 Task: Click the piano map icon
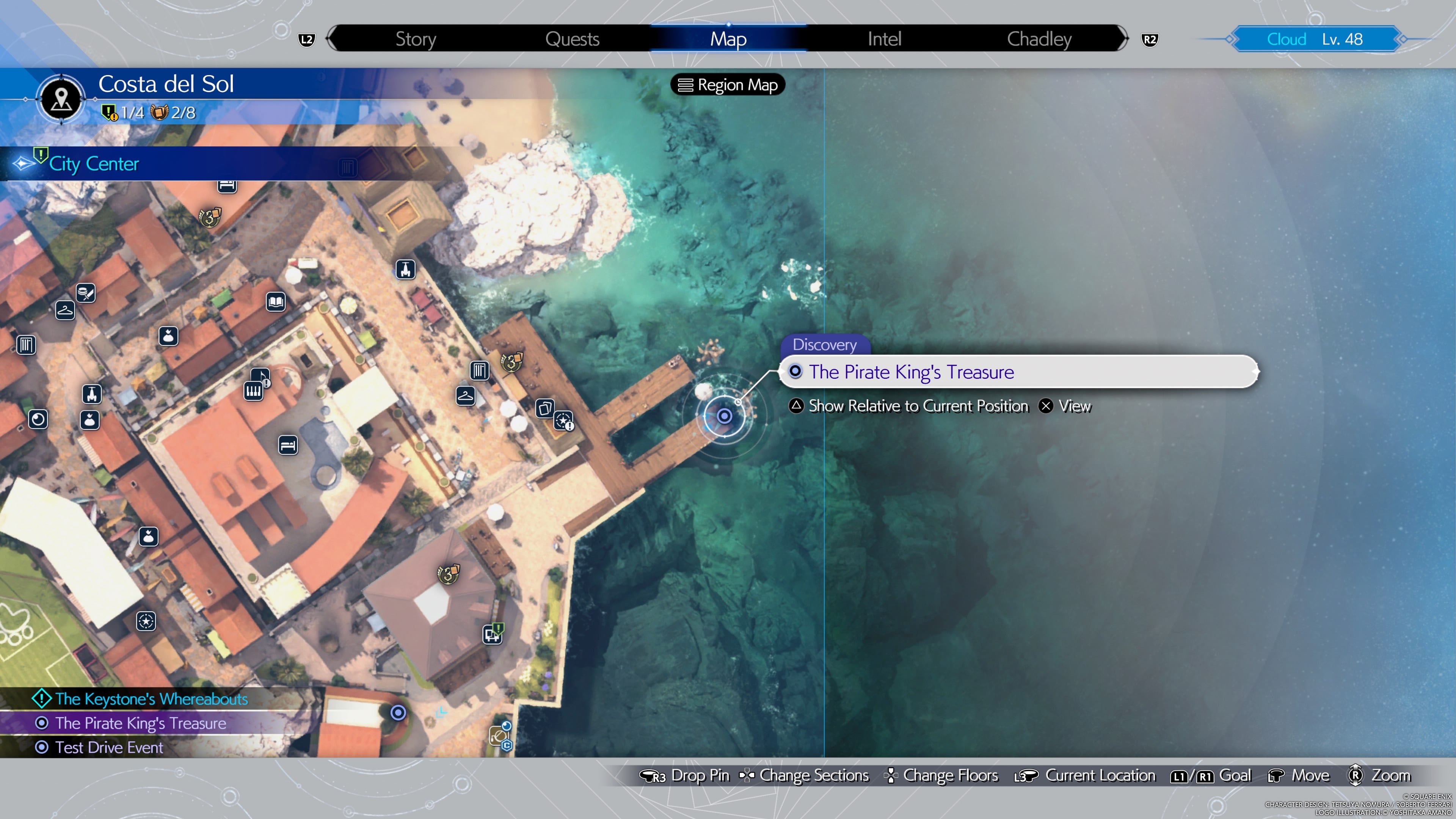[253, 391]
